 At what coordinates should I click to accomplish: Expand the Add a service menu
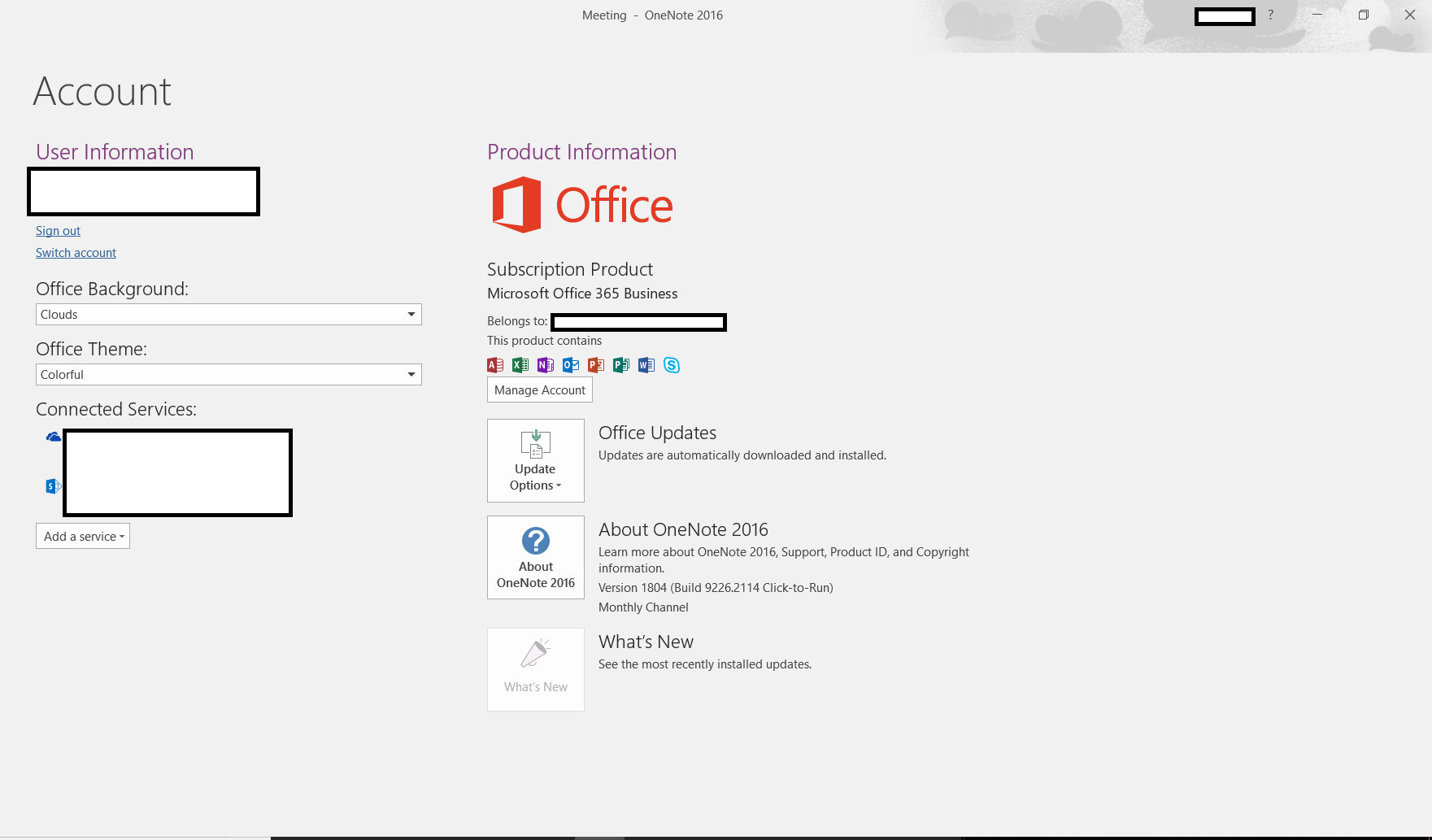83,537
